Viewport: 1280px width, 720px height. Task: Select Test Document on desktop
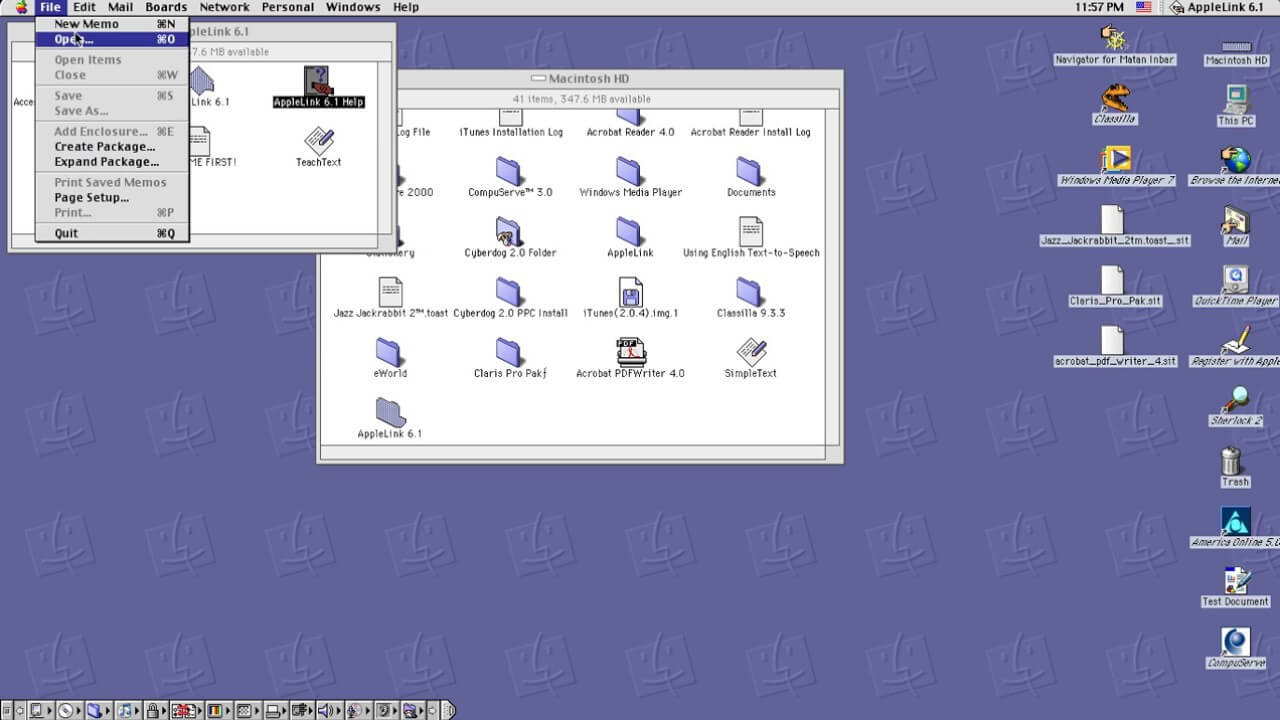1236,587
